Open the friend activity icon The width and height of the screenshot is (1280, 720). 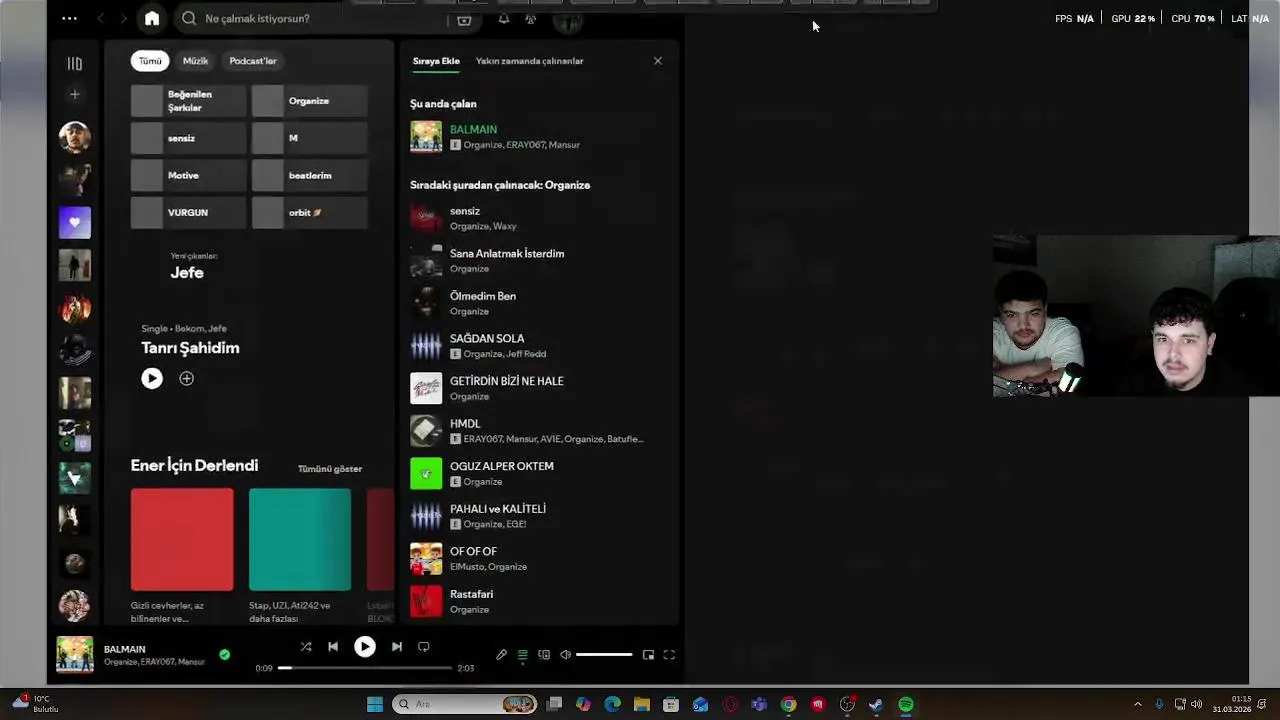[x=531, y=19]
